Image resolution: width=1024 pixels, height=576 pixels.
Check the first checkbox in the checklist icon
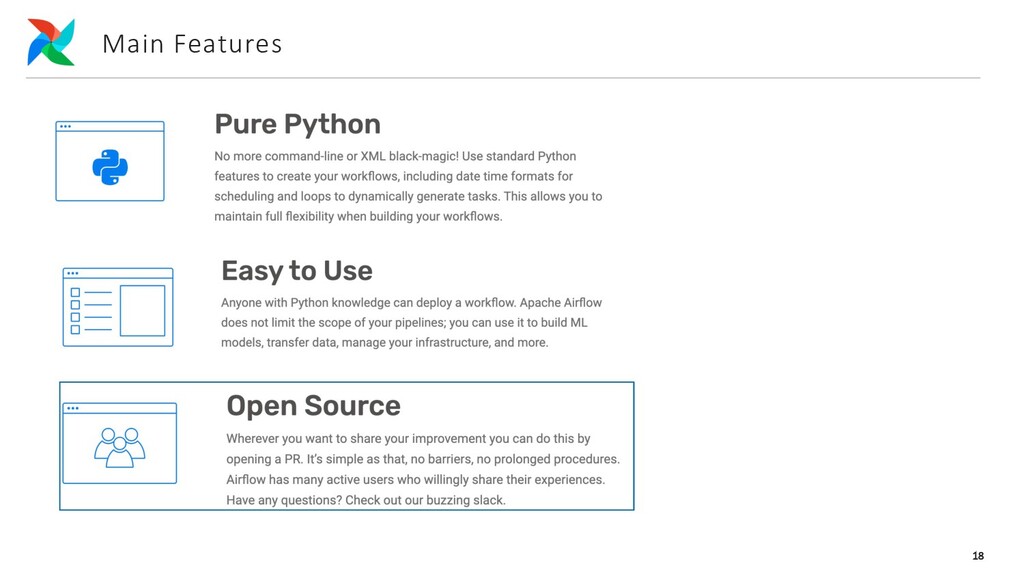(75, 293)
